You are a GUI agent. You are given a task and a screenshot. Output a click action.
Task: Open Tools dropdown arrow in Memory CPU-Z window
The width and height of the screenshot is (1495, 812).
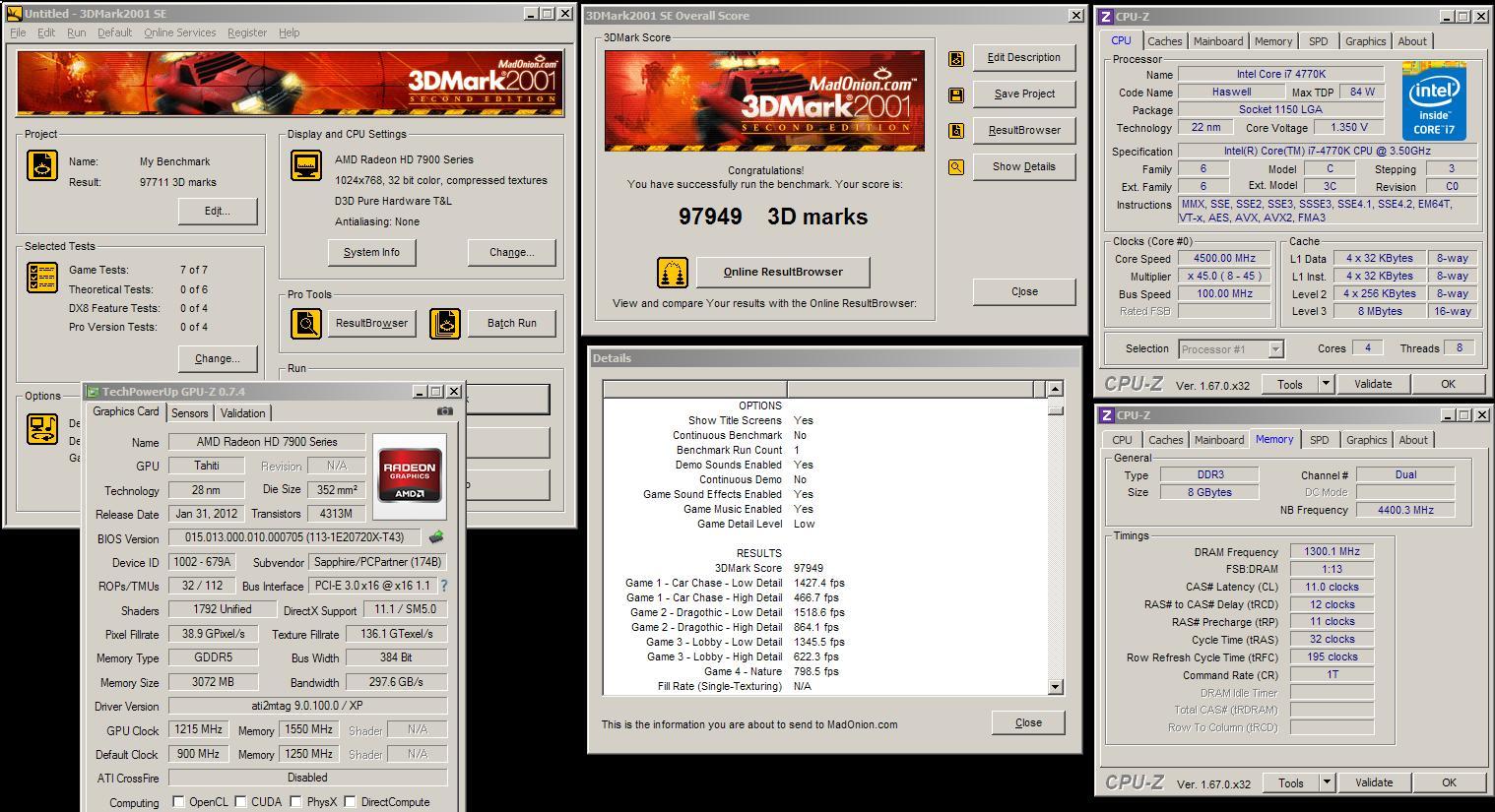[x=1327, y=782]
